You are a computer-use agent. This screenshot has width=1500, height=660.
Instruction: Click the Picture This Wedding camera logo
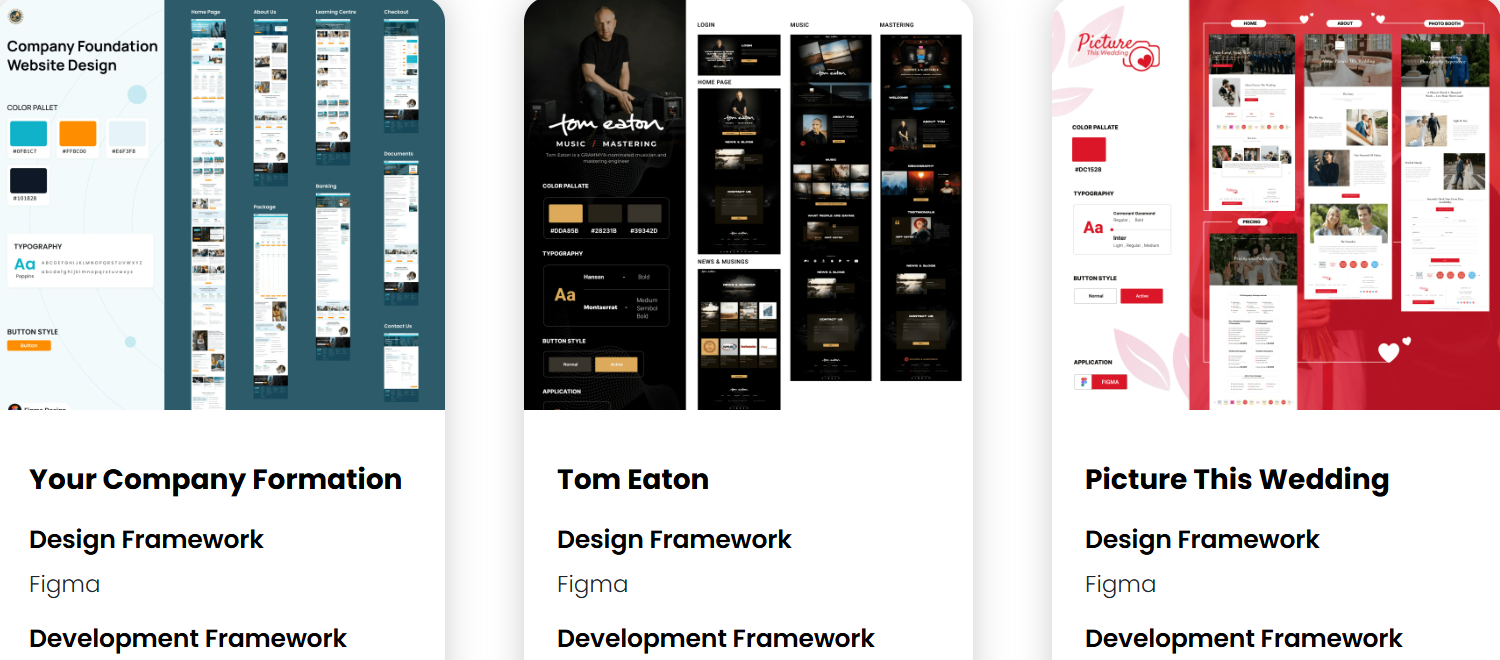coord(1118,50)
